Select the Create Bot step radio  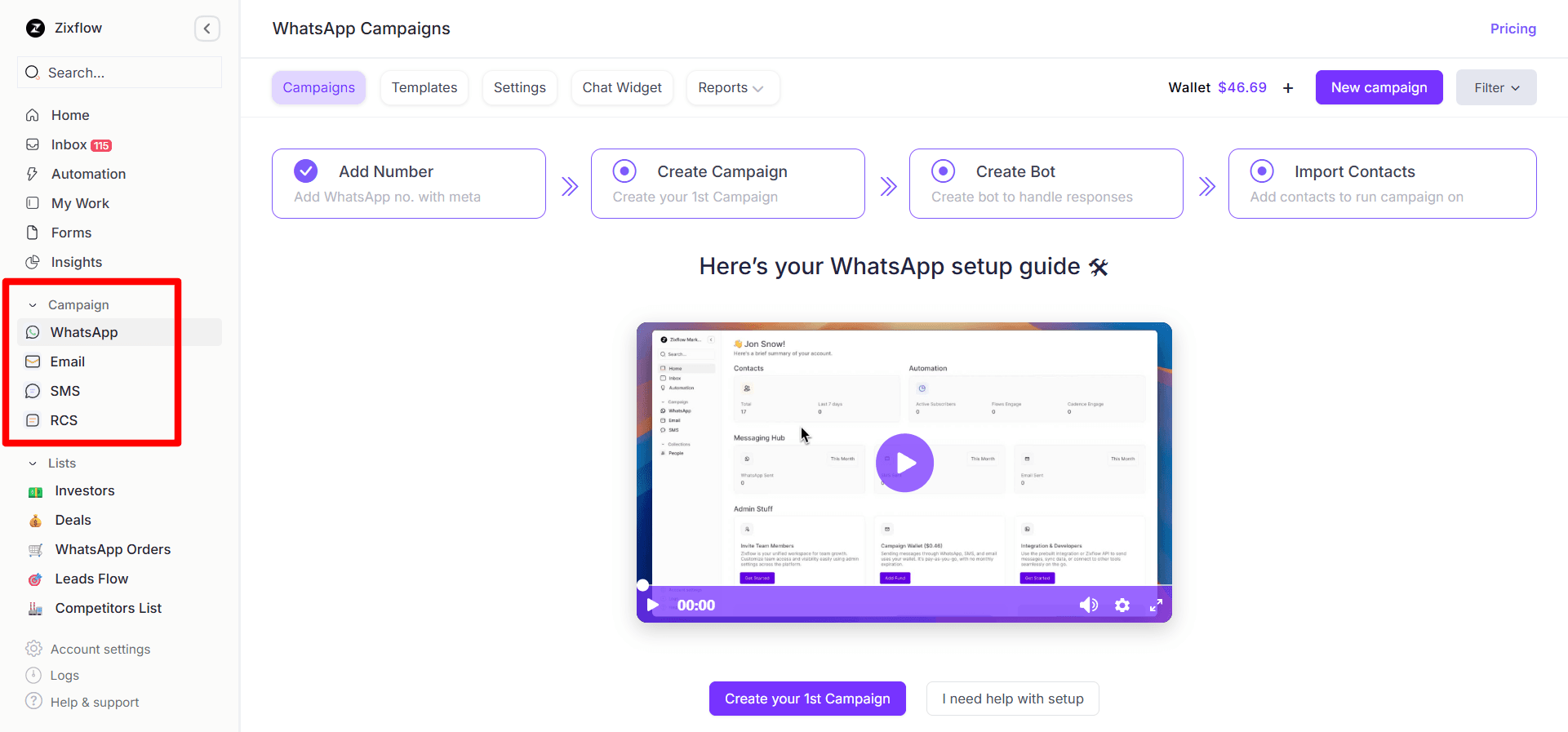[x=943, y=171]
